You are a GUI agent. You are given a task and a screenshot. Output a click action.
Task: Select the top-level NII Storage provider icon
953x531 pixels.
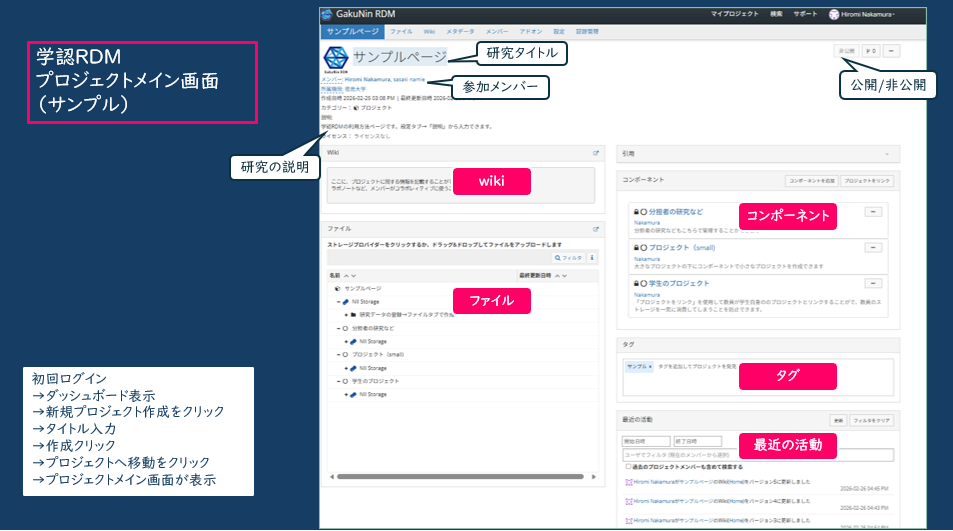pyautogui.click(x=345, y=300)
